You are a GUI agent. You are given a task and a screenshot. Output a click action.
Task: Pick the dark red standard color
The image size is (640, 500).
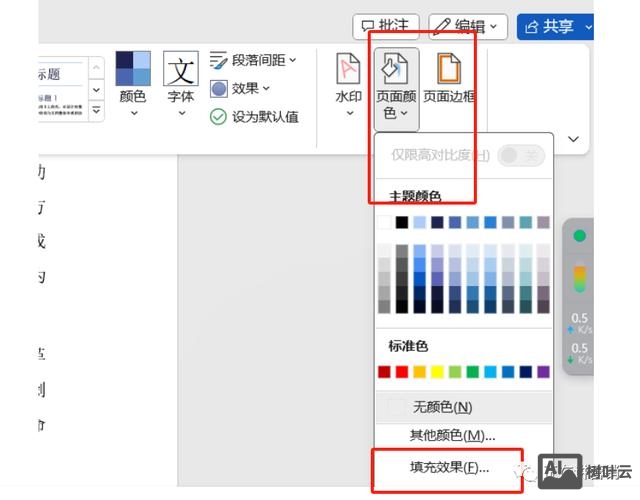click(x=384, y=372)
